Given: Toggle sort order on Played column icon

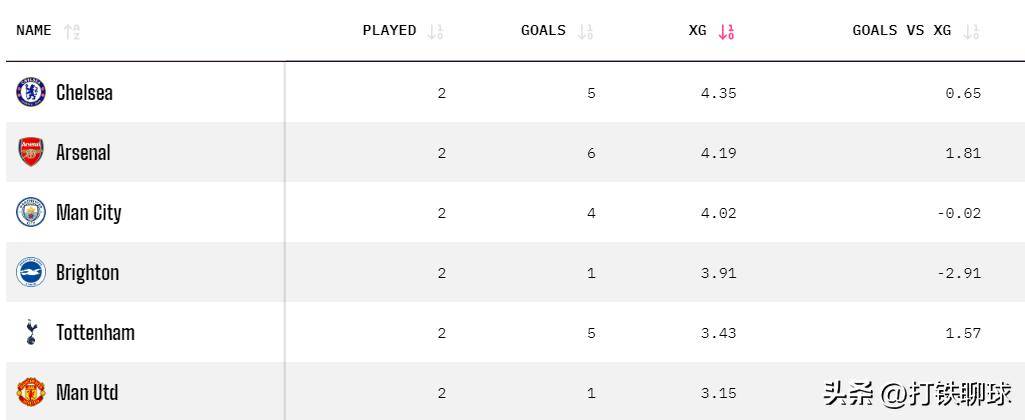Looking at the screenshot, I should pyautogui.click(x=435, y=31).
